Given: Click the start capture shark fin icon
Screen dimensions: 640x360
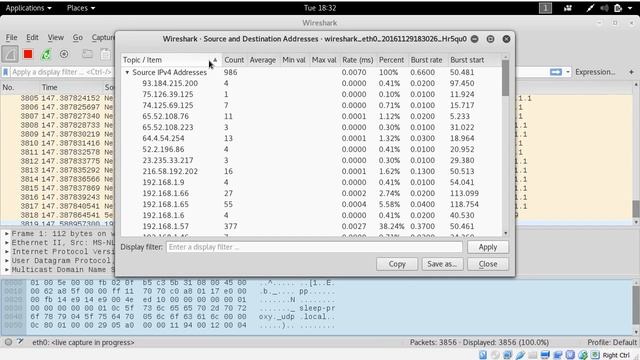Looking at the screenshot, I should pyautogui.click(x=10, y=54).
